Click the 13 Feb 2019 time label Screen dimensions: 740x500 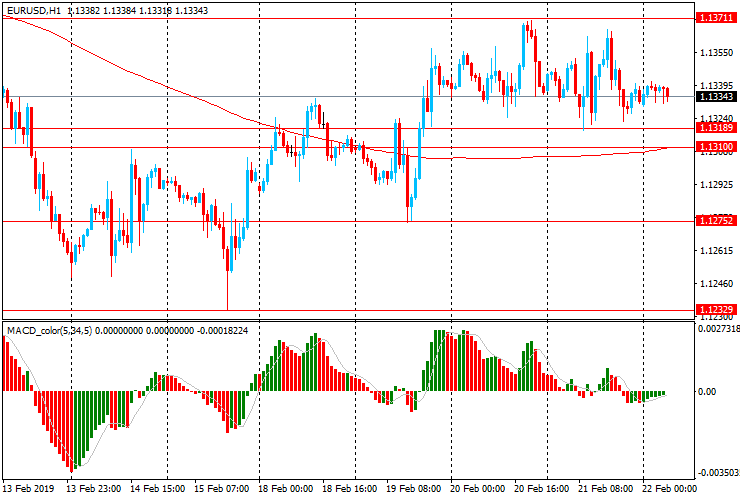click(x=29, y=488)
